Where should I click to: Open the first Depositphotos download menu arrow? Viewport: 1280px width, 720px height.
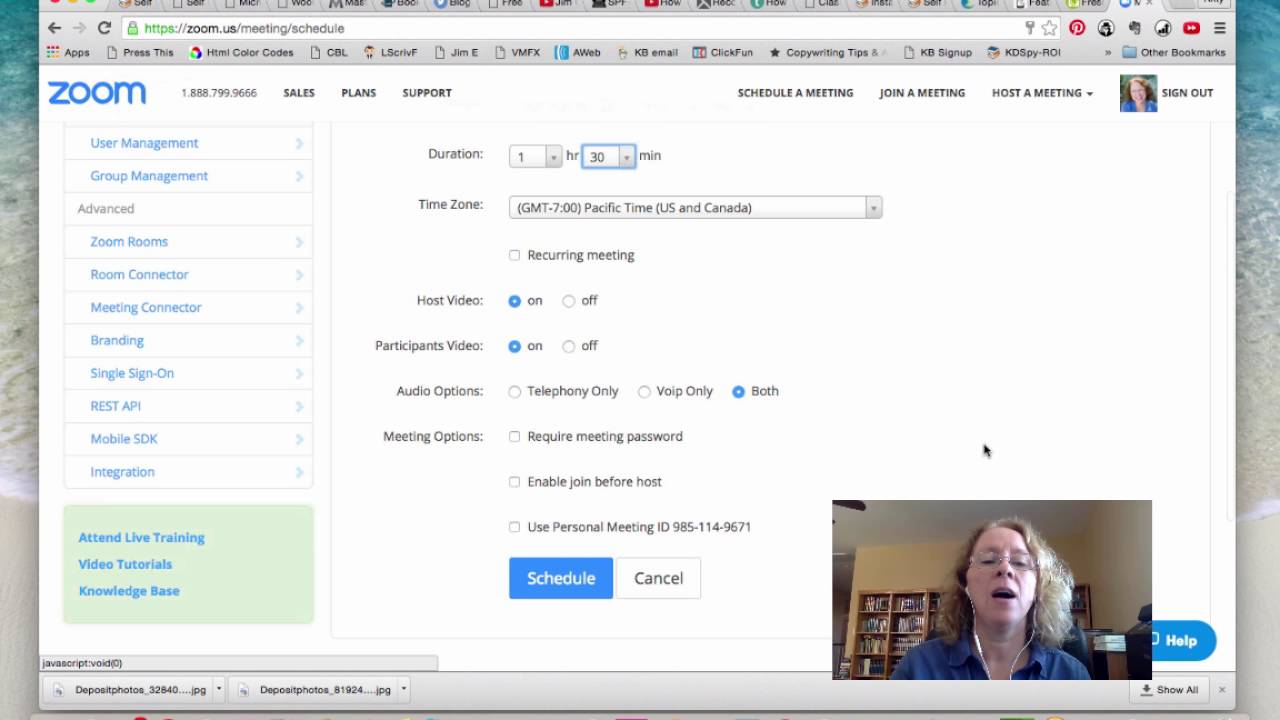tap(218, 689)
